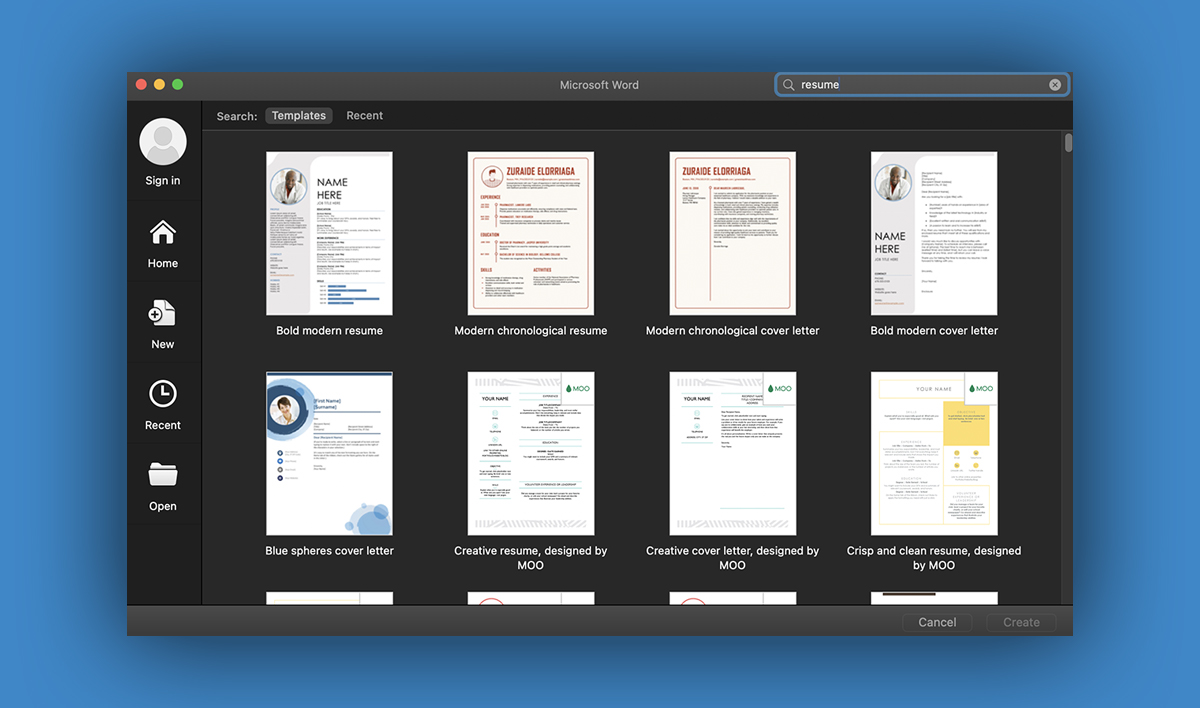Open the Bold modern resume template
This screenshot has height=708, width=1200.
pos(329,232)
